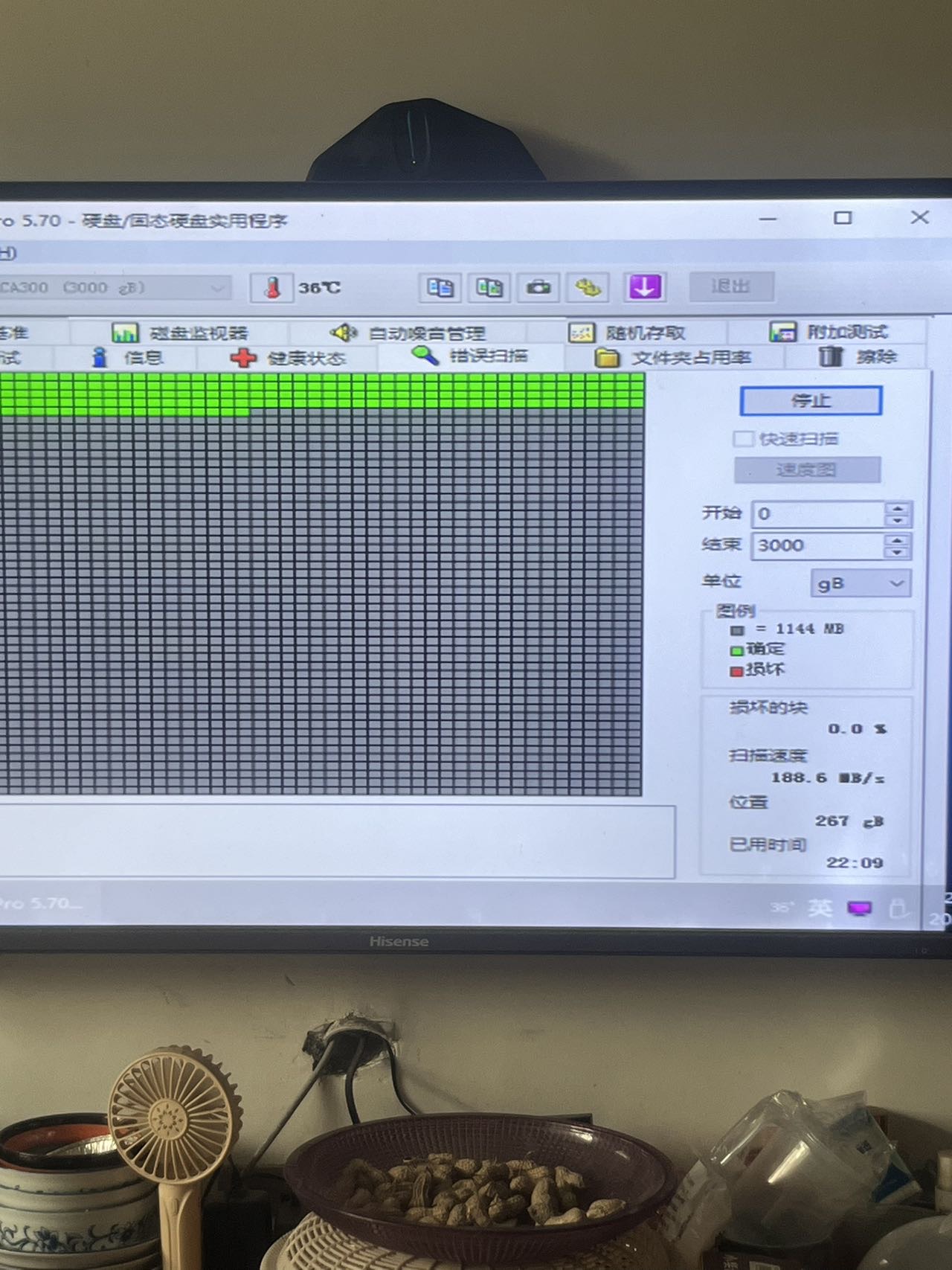
Task: Increase the 开始 start value spinner
Action: point(898,508)
